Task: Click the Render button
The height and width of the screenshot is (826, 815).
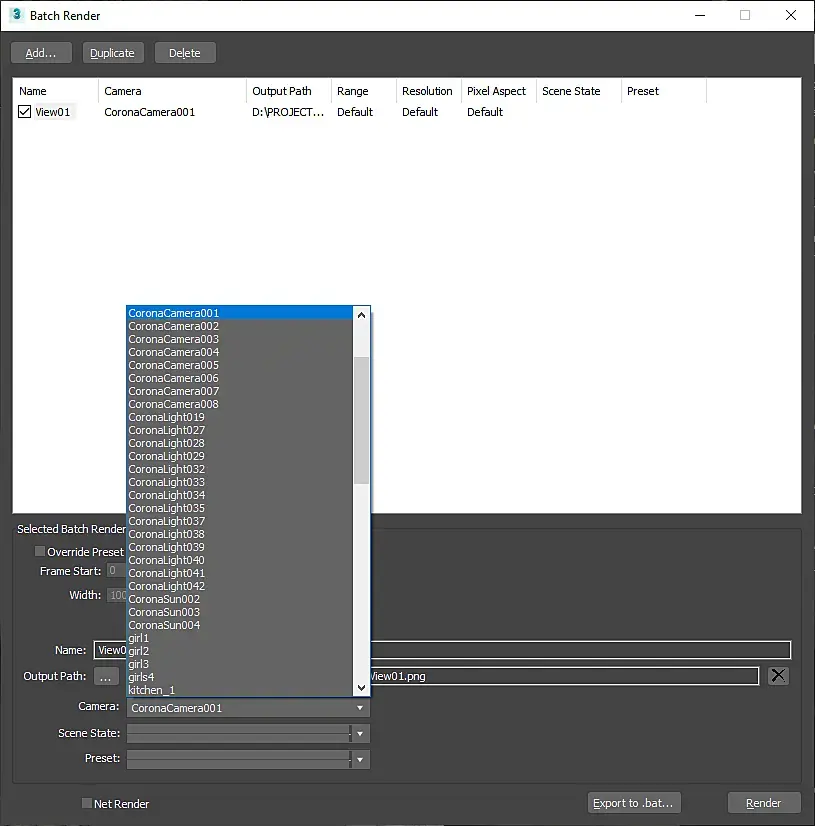Action: (764, 803)
